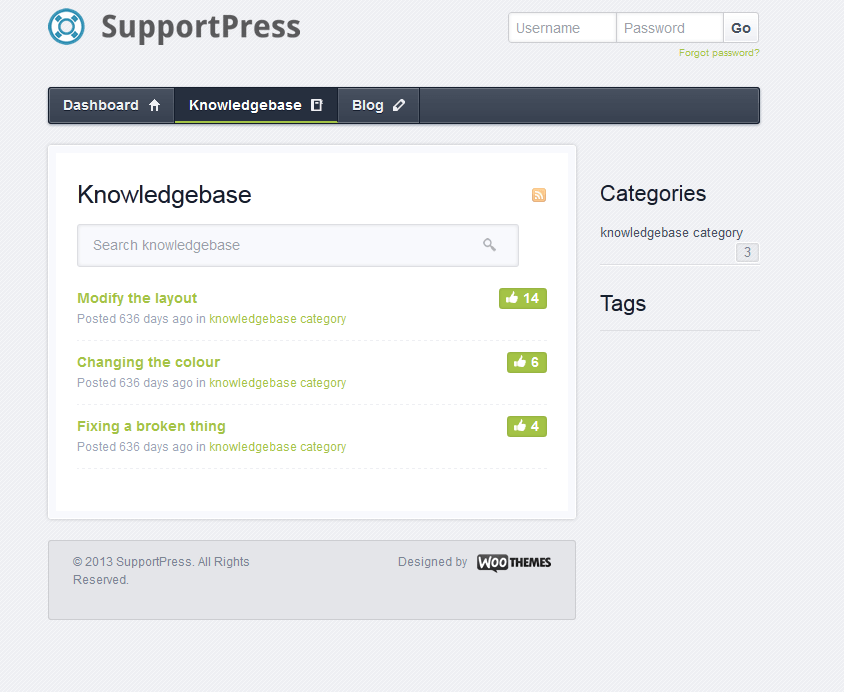Focus the Username input field
This screenshot has width=844, height=692.
pos(562,28)
